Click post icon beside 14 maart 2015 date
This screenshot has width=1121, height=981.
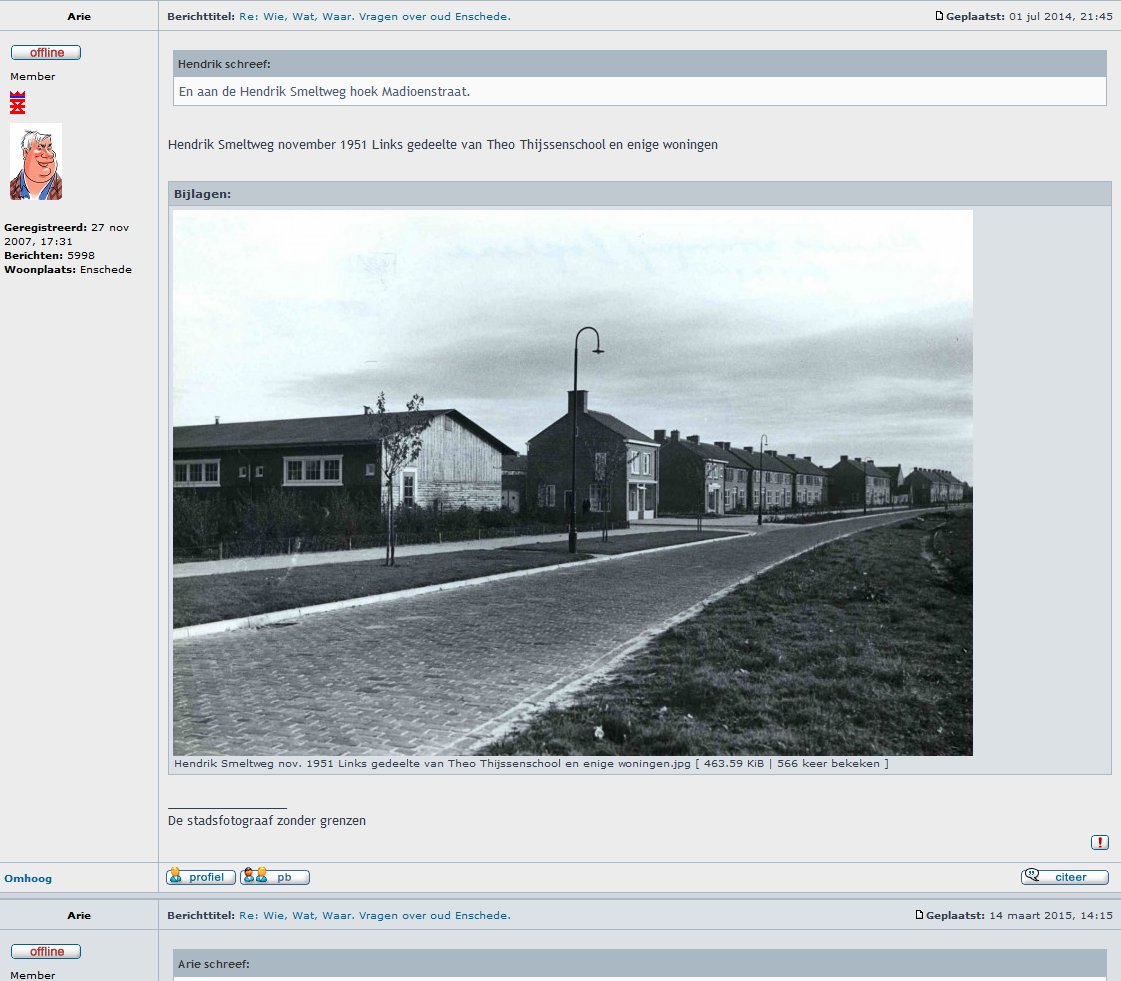tap(919, 915)
